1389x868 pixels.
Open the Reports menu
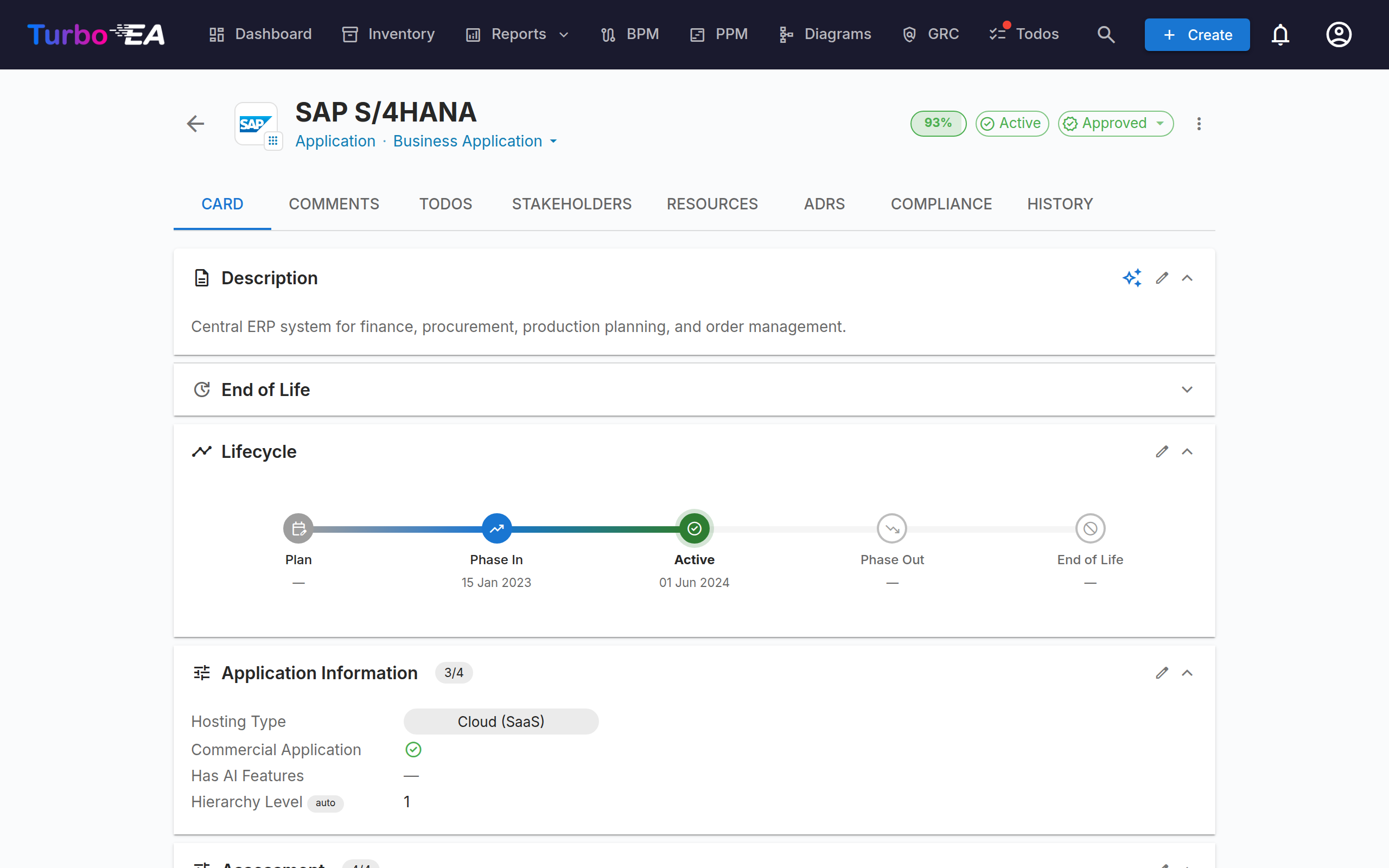[x=518, y=34]
